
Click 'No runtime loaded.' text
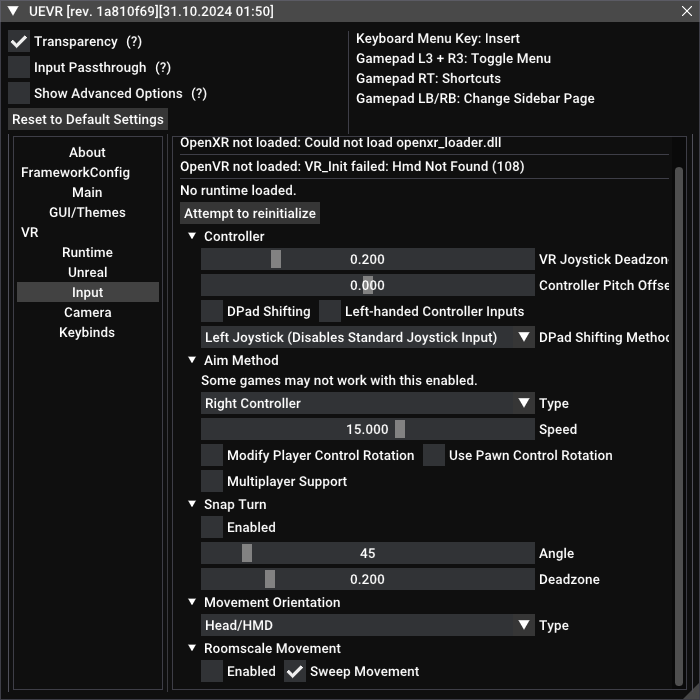238,191
